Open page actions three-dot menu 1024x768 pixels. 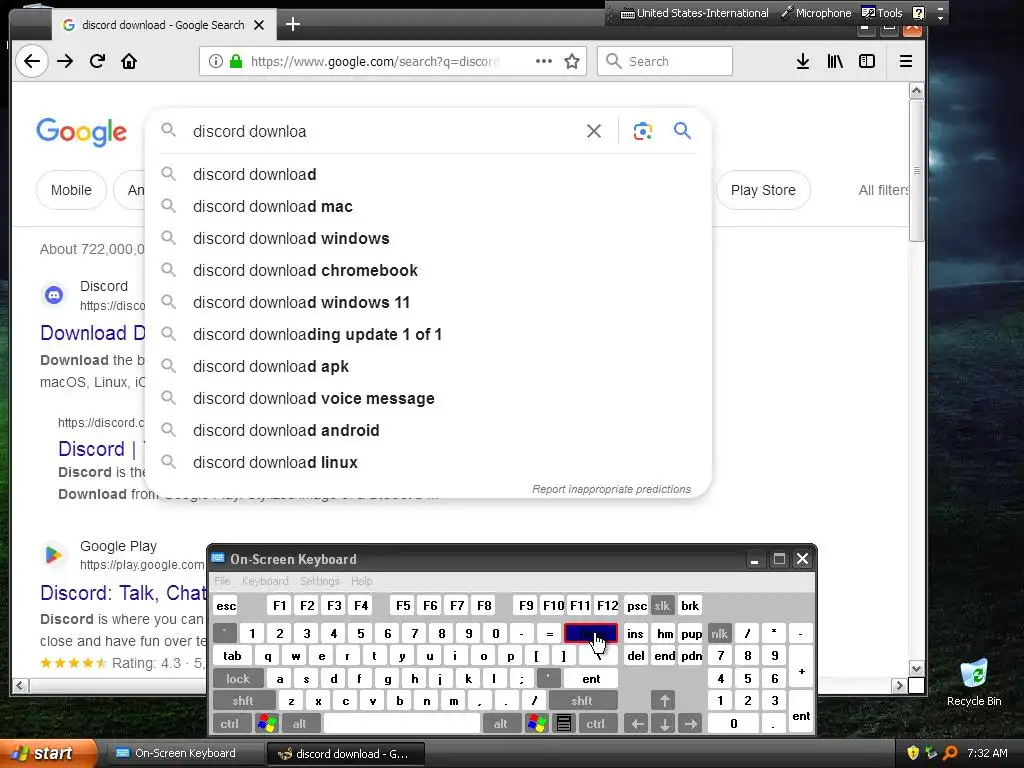coord(543,61)
